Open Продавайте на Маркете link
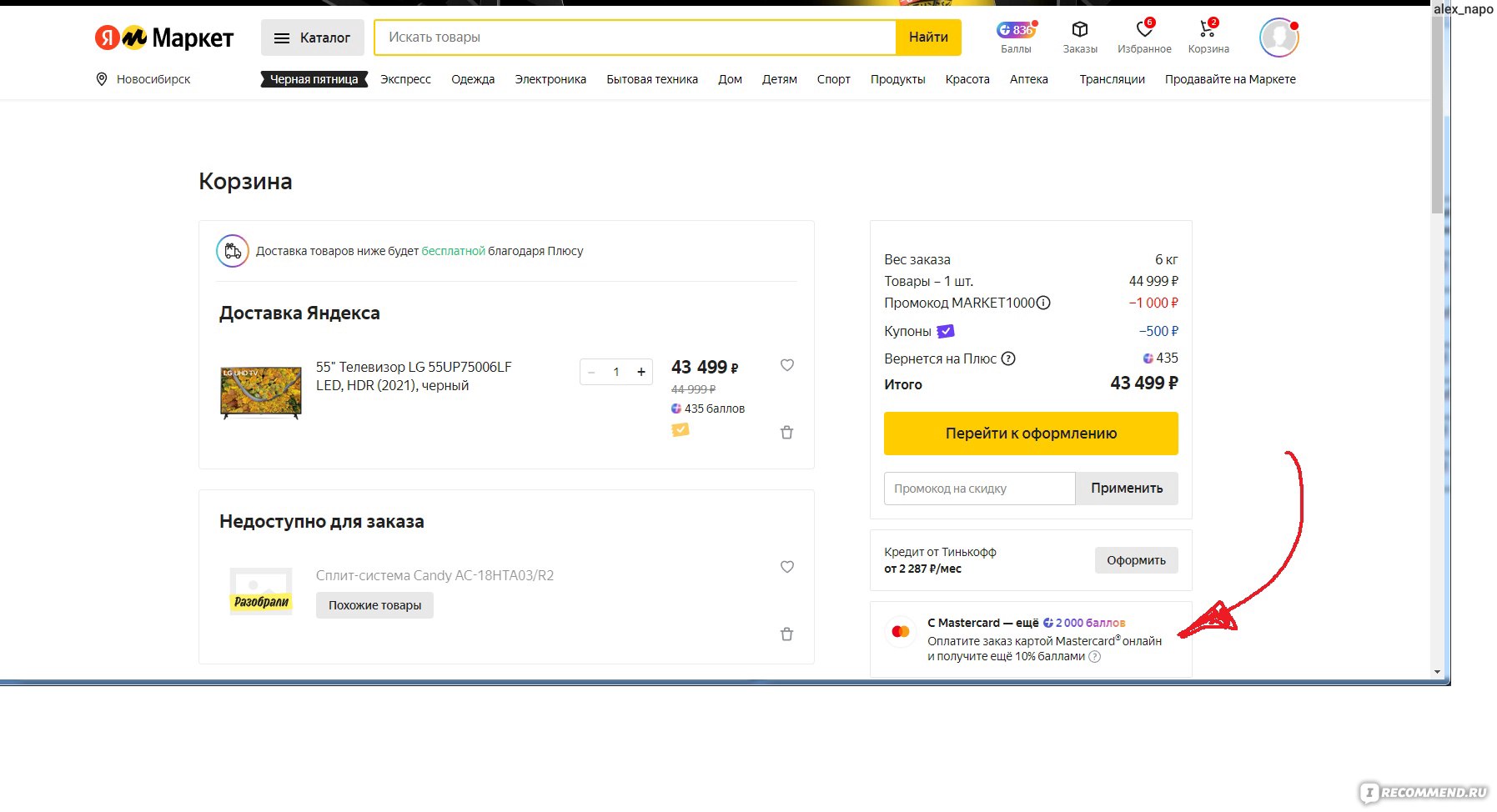The image size is (1497, 812). coord(1230,79)
